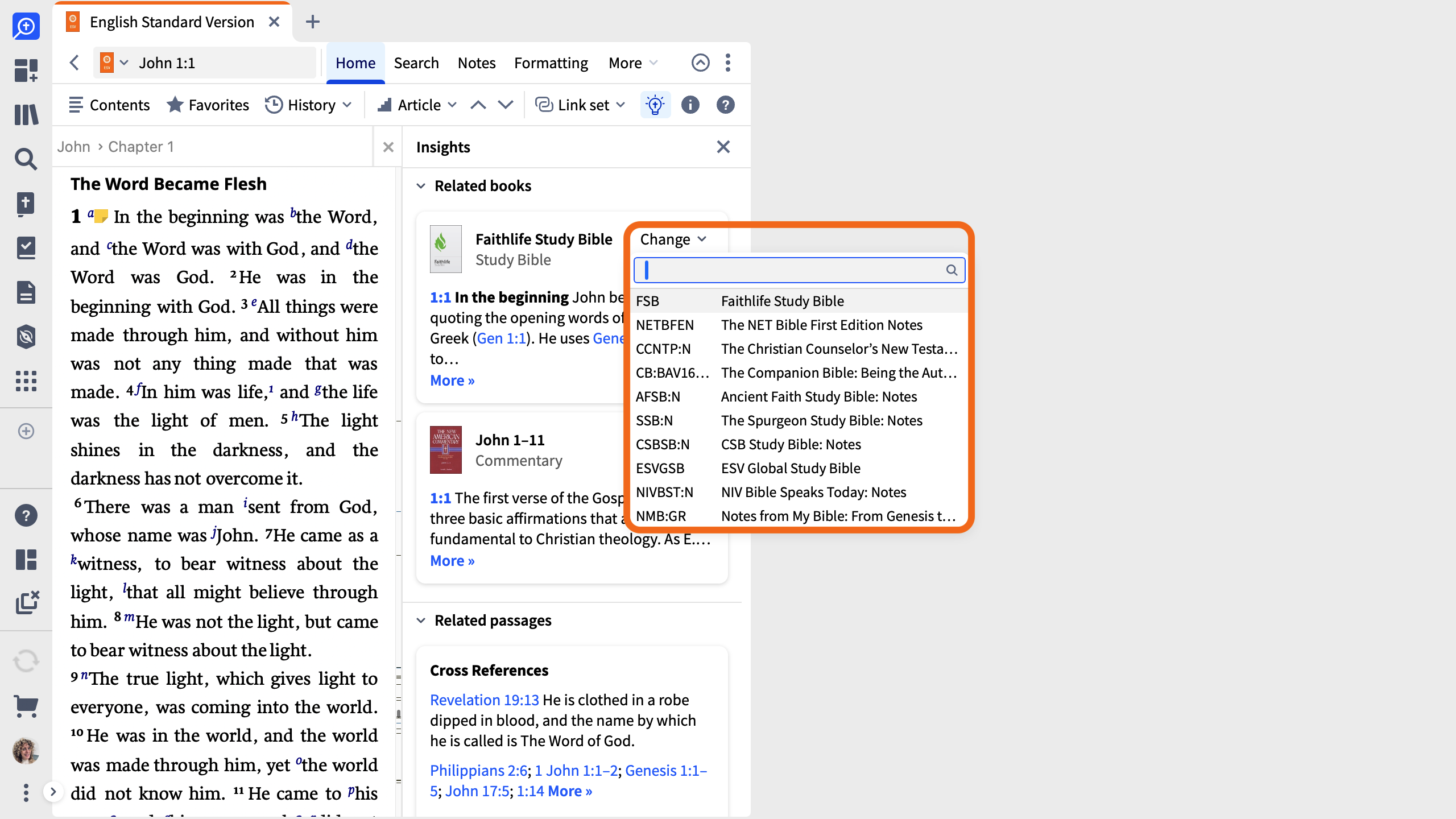Open a new tab with the plus button
The image size is (1456, 819).
pyautogui.click(x=313, y=22)
